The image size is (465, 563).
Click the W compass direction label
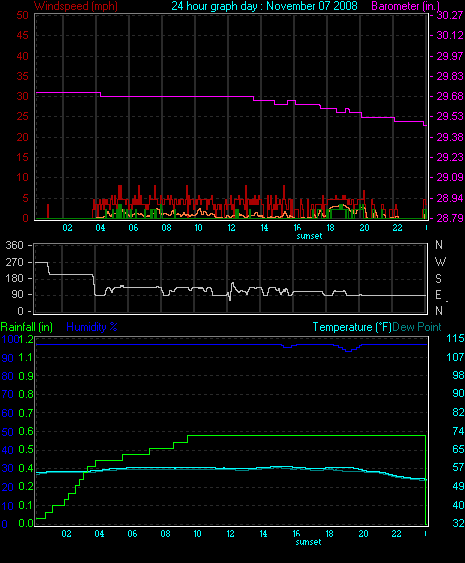coord(440,262)
